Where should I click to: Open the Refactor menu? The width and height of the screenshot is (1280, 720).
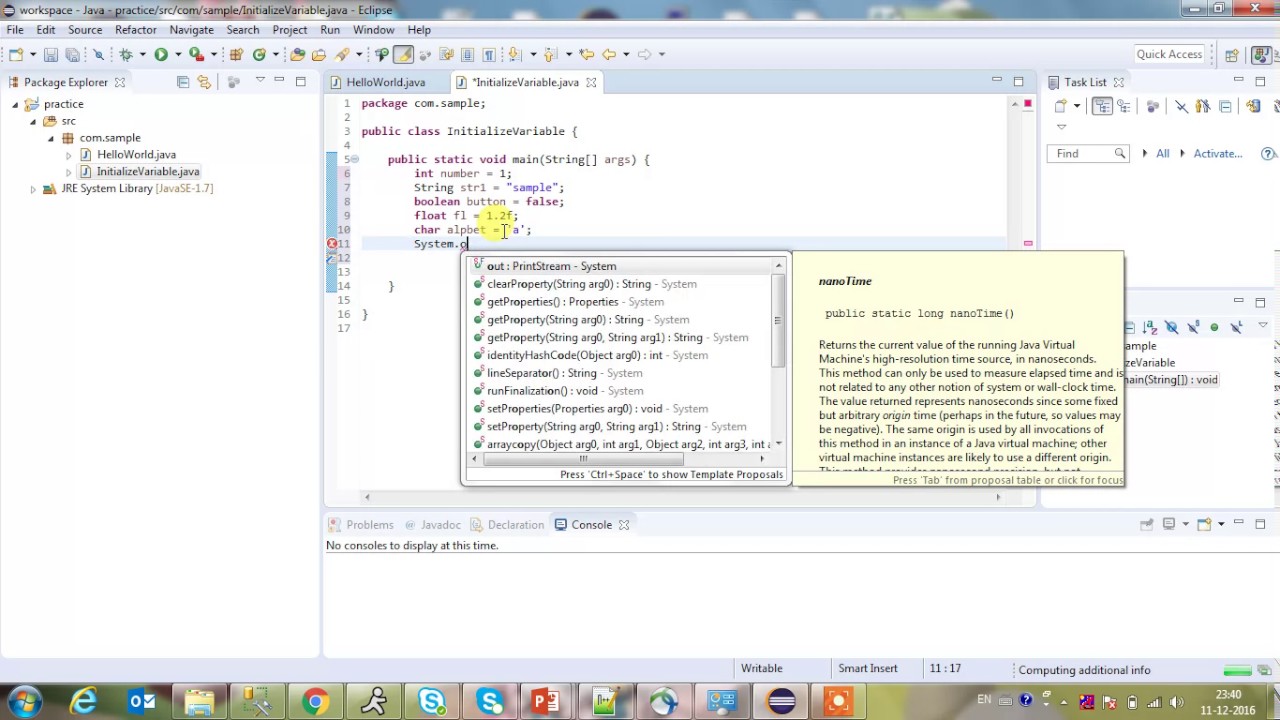(x=135, y=30)
